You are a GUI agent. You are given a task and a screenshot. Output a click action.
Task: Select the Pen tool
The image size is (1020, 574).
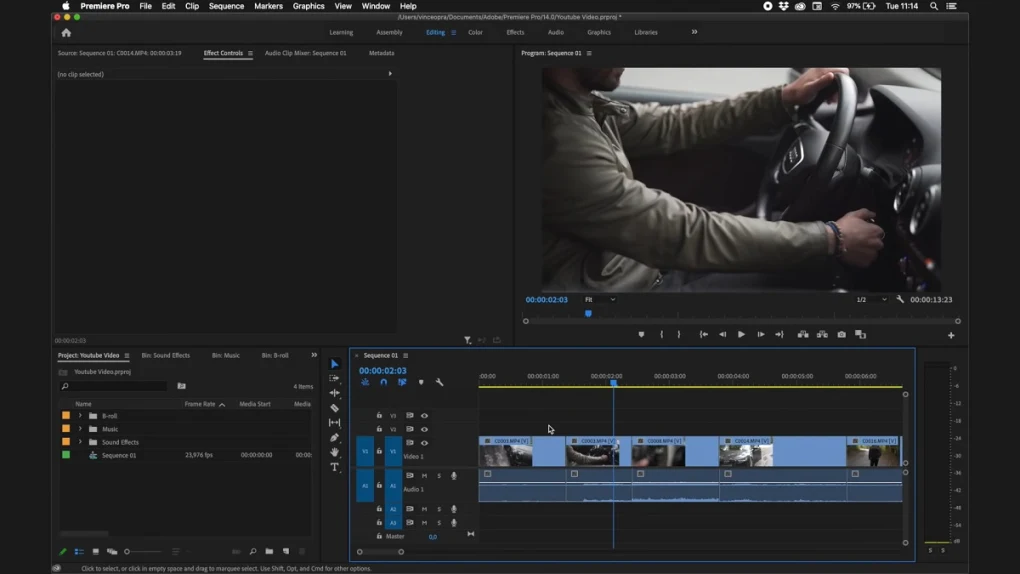pos(334,437)
